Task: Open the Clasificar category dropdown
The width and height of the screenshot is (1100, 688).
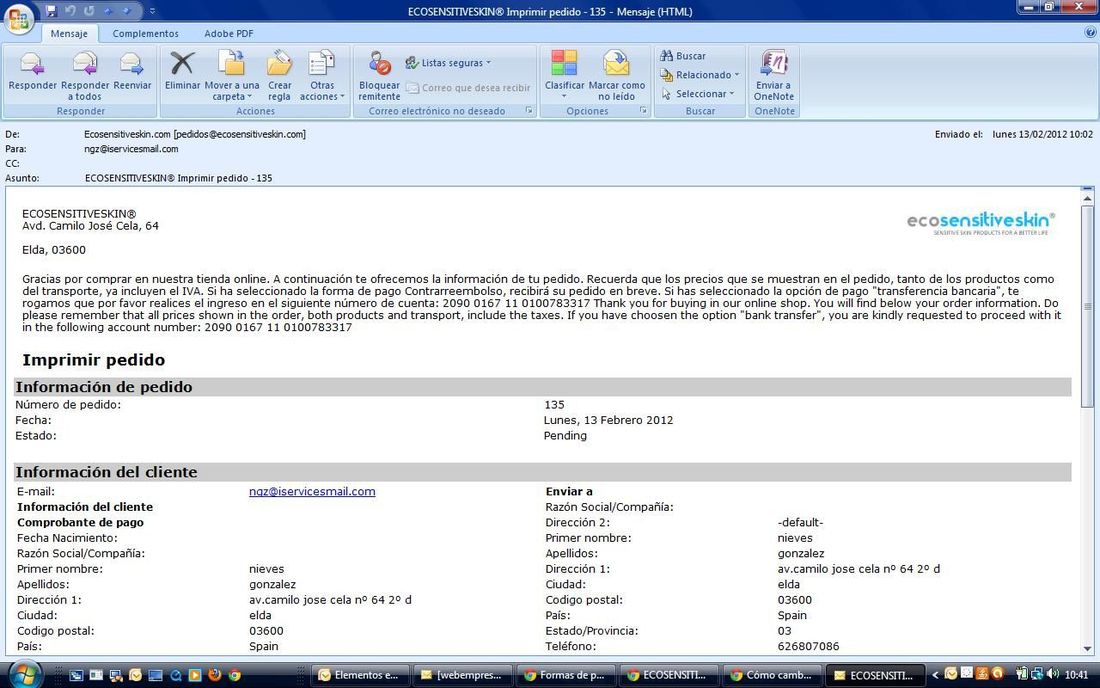Action: [x=564, y=76]
